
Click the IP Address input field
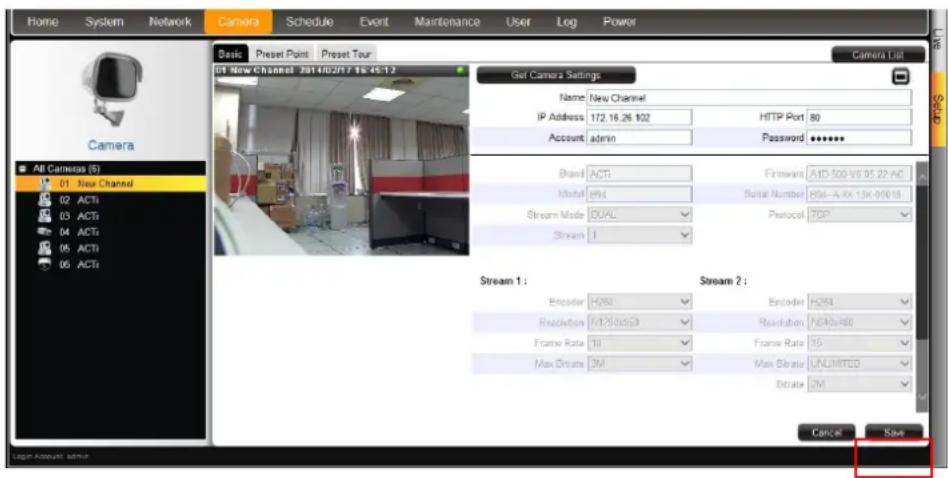click(x=639, y=117)
